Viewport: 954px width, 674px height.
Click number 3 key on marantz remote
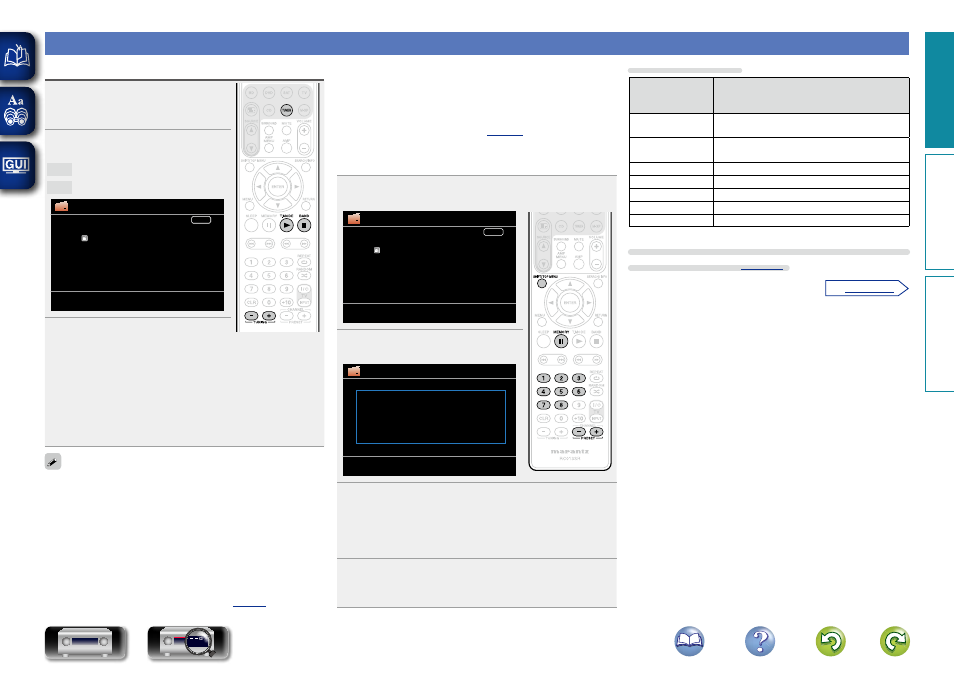[x=579, y=378]
